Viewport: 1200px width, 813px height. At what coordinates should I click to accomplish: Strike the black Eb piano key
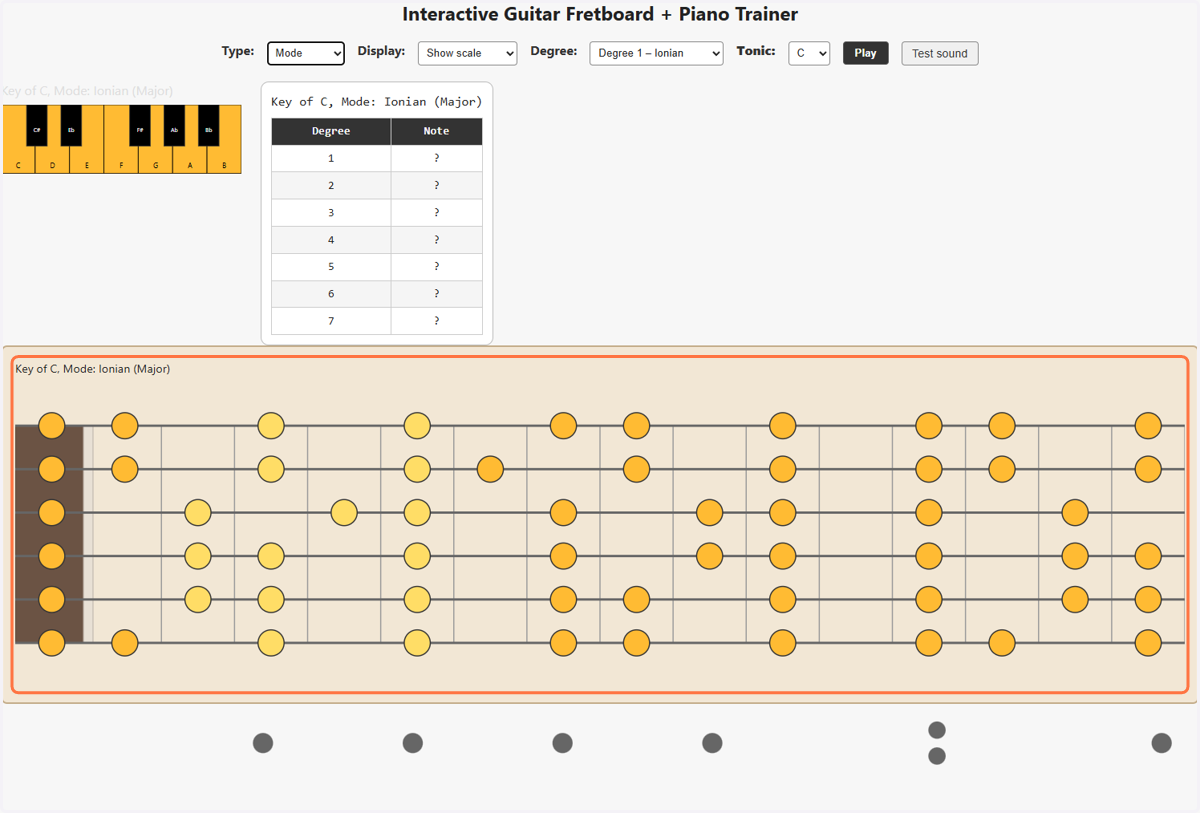pyautogui.click(x=71, y=125)
